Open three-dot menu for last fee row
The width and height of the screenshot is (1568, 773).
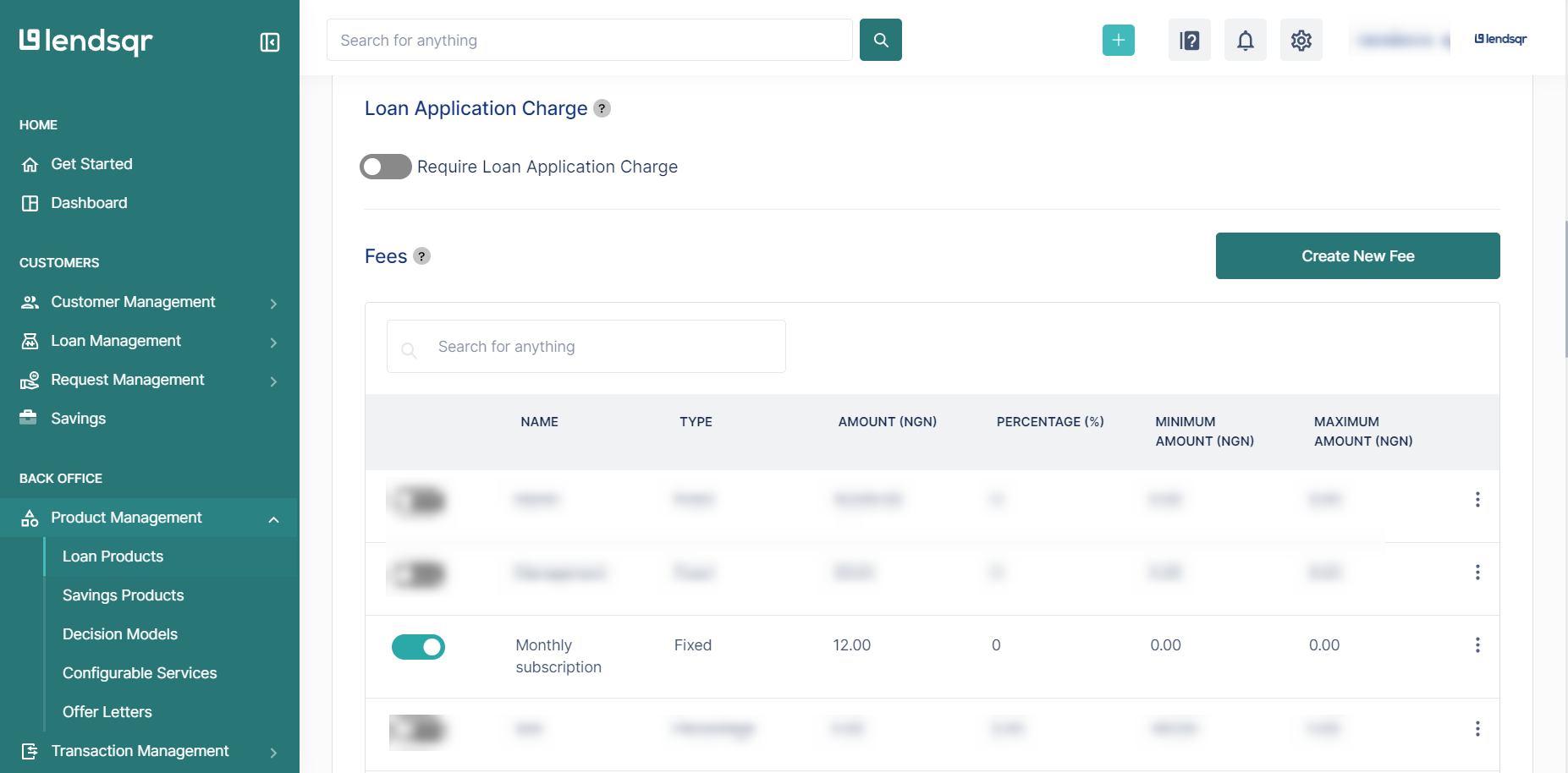pos(1477,728)
